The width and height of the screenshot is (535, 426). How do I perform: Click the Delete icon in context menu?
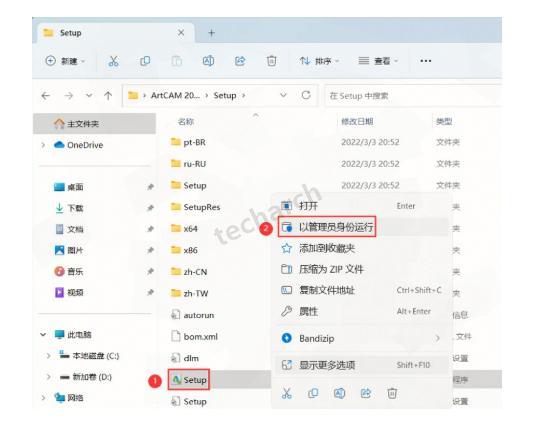coord(392,394)
